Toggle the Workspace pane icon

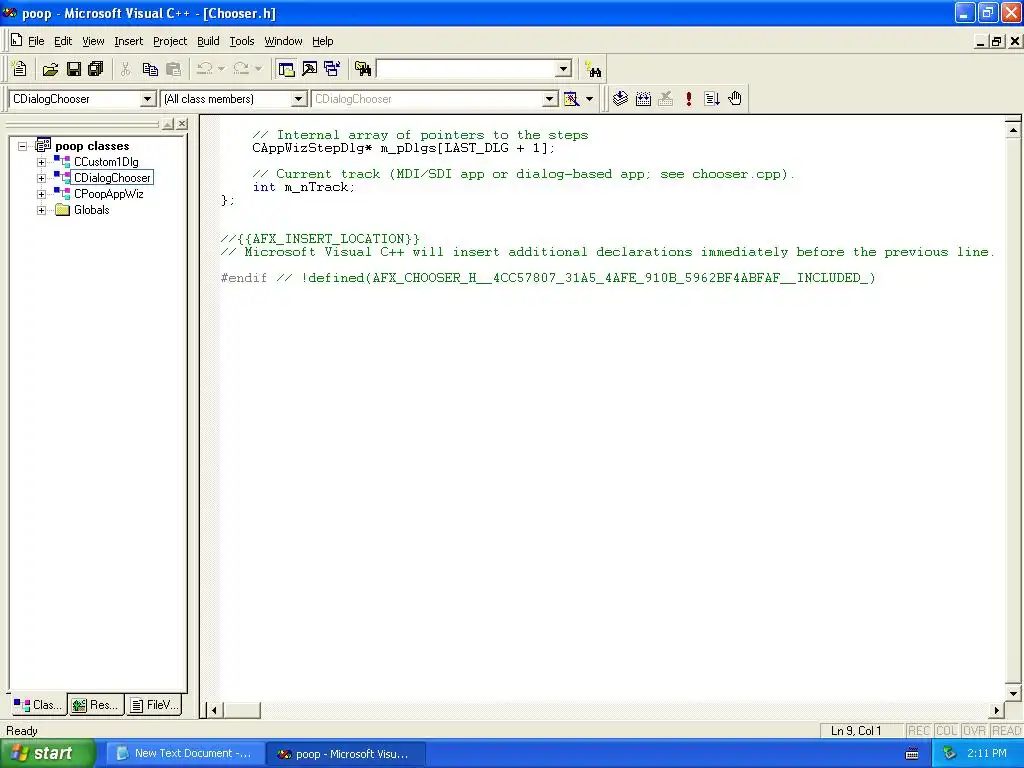pos(286,69)
